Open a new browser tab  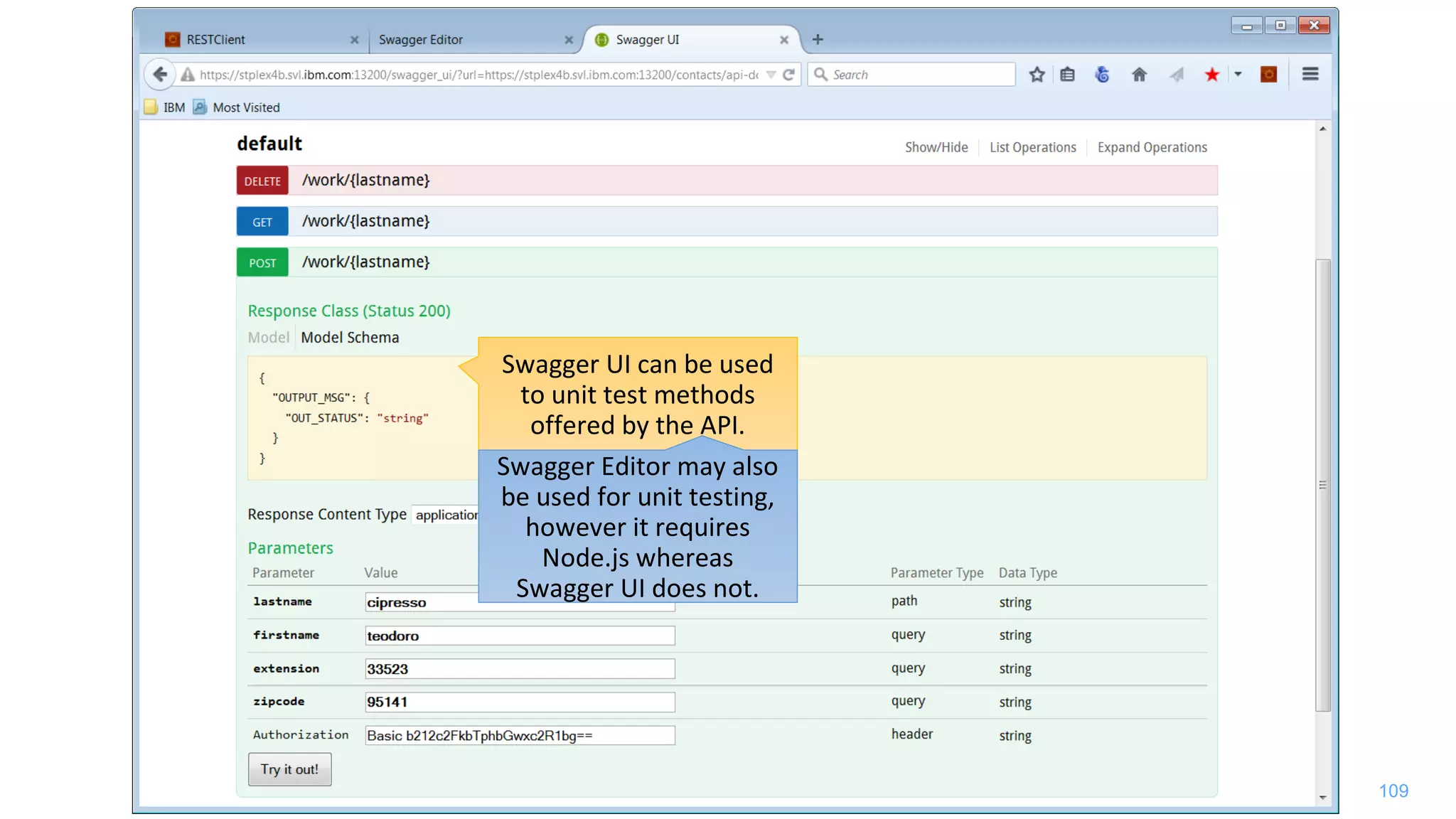(818, 40)
